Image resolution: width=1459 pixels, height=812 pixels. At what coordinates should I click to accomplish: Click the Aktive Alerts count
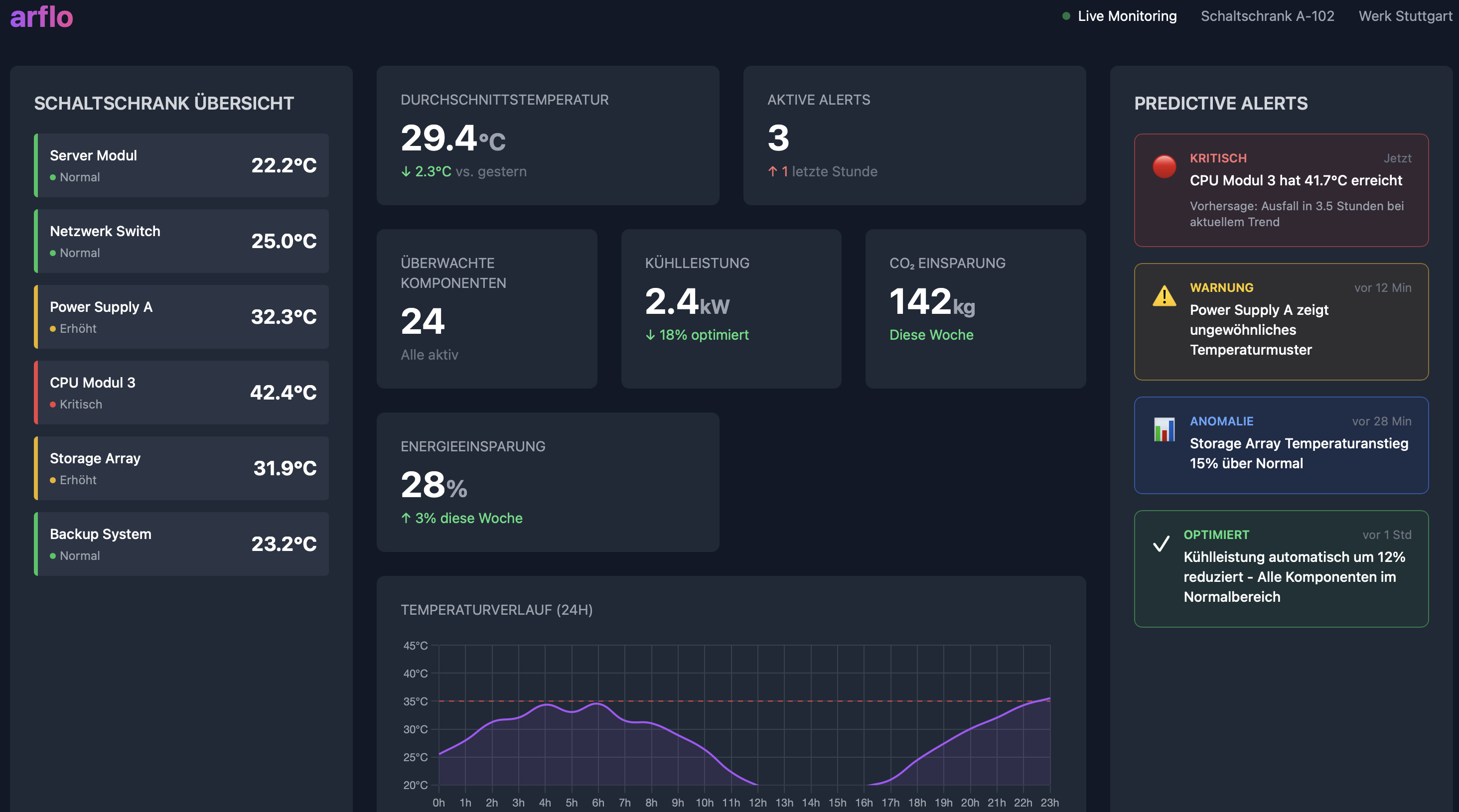pyautogui.click(x=778, y=137)
